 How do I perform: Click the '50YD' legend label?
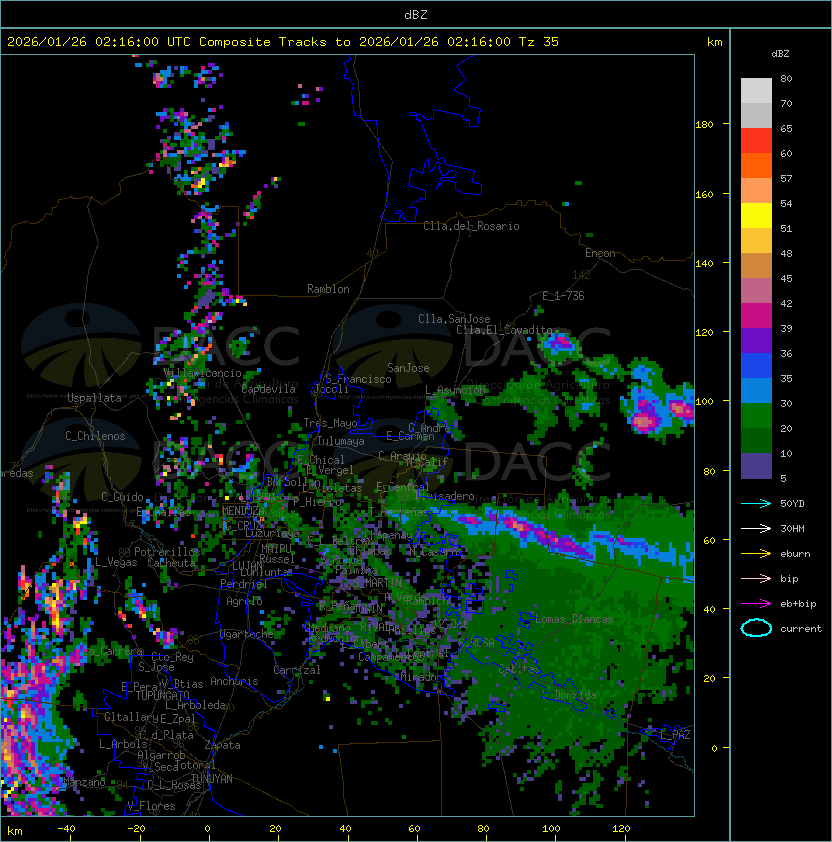click(792, 504)
